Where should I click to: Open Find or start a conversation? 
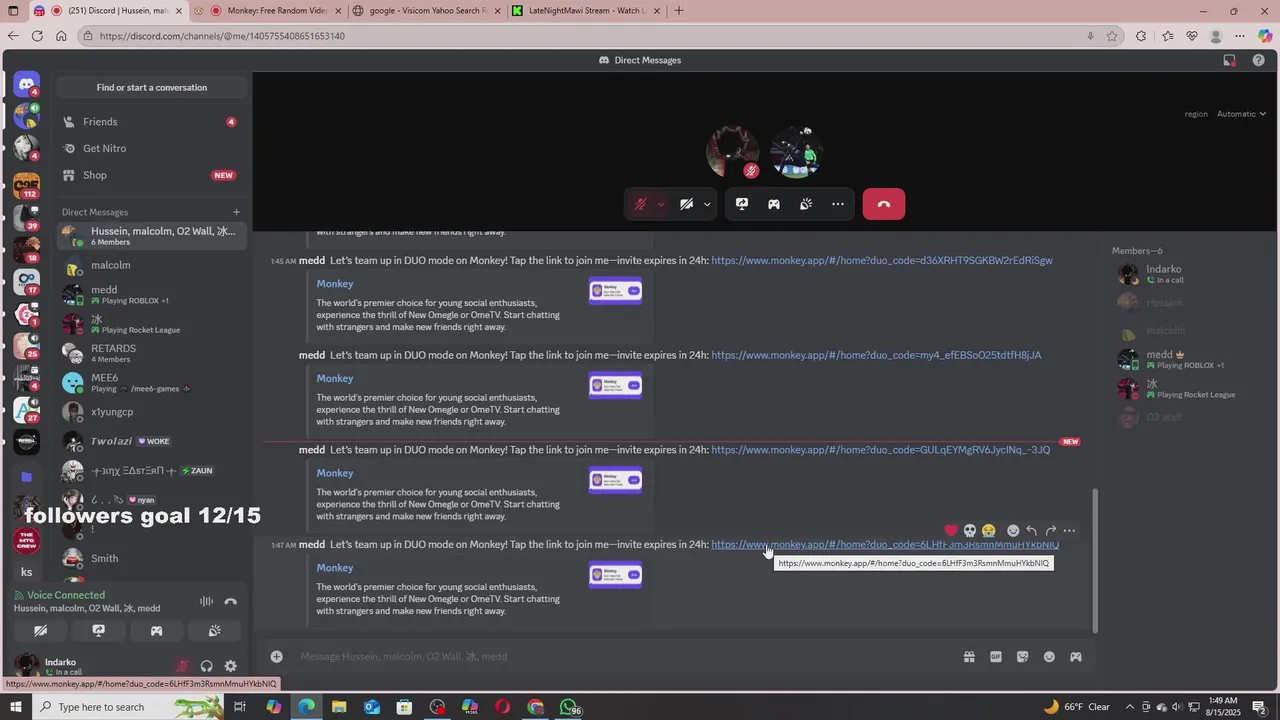coord(152,87)
